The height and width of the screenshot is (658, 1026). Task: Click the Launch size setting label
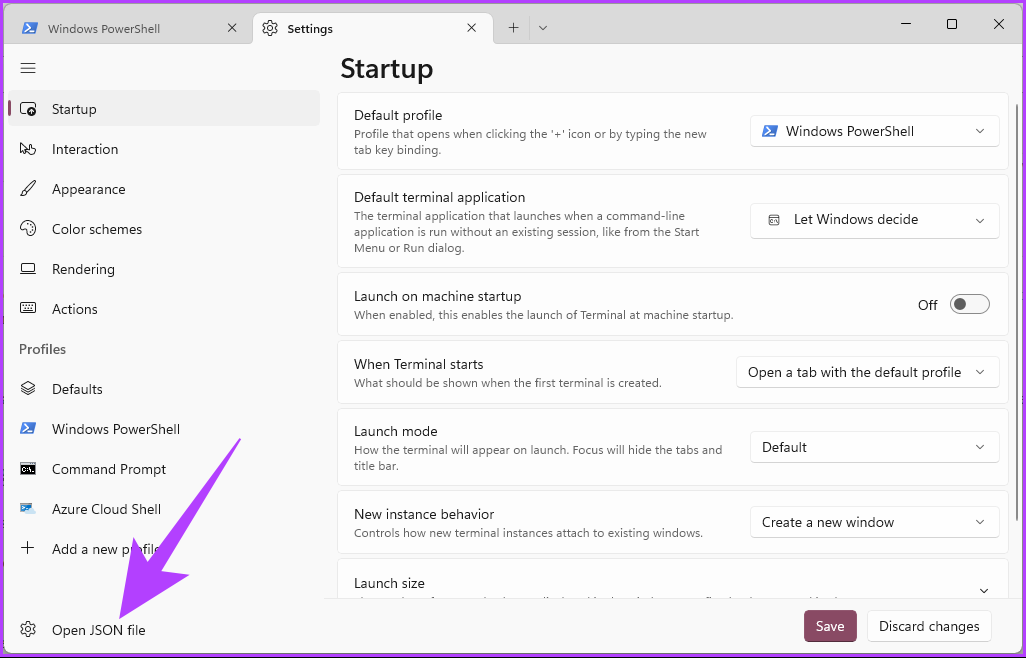pyautogui.click(x=389, y=583)
